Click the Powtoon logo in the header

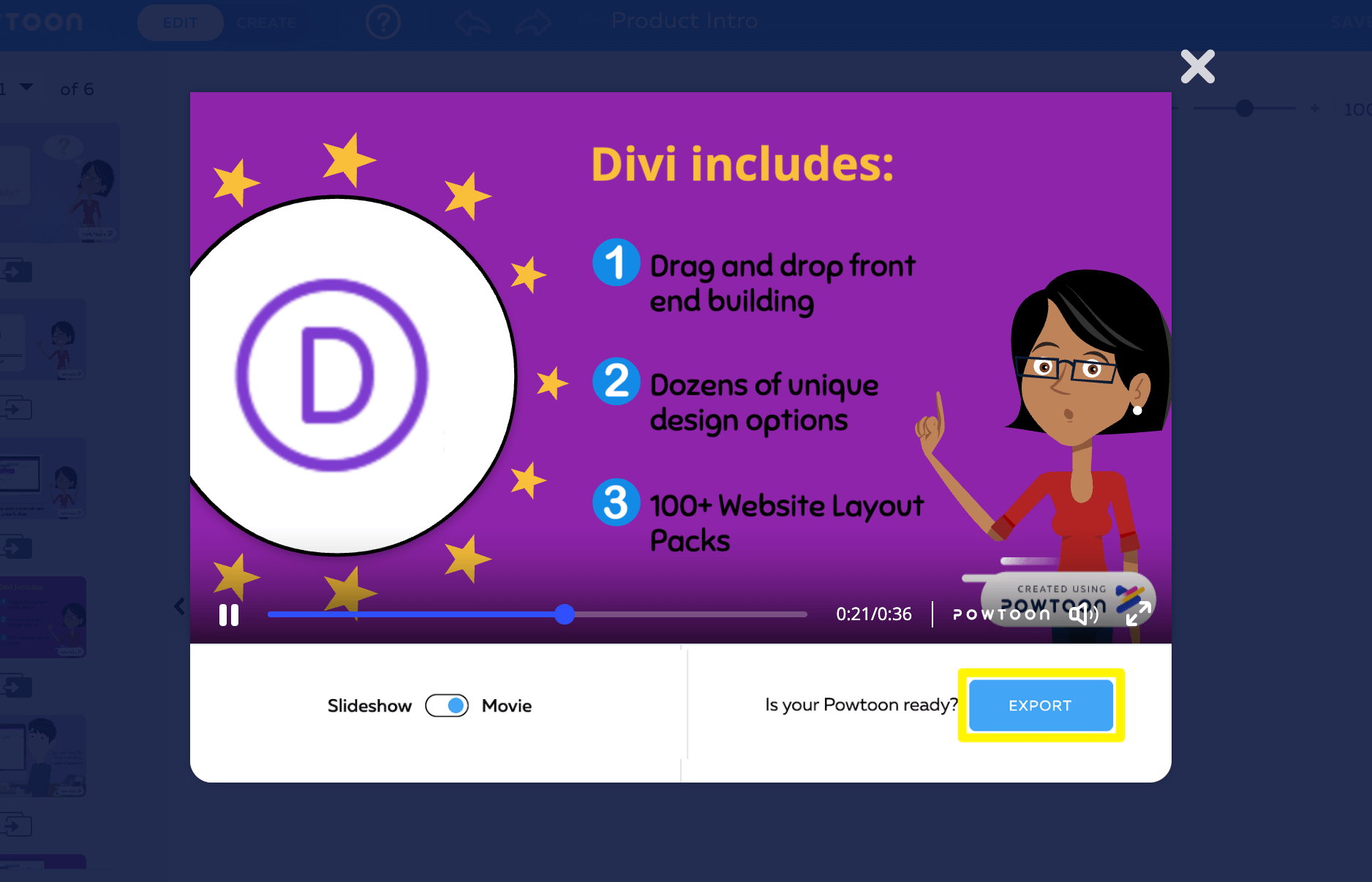pos(41,22)
